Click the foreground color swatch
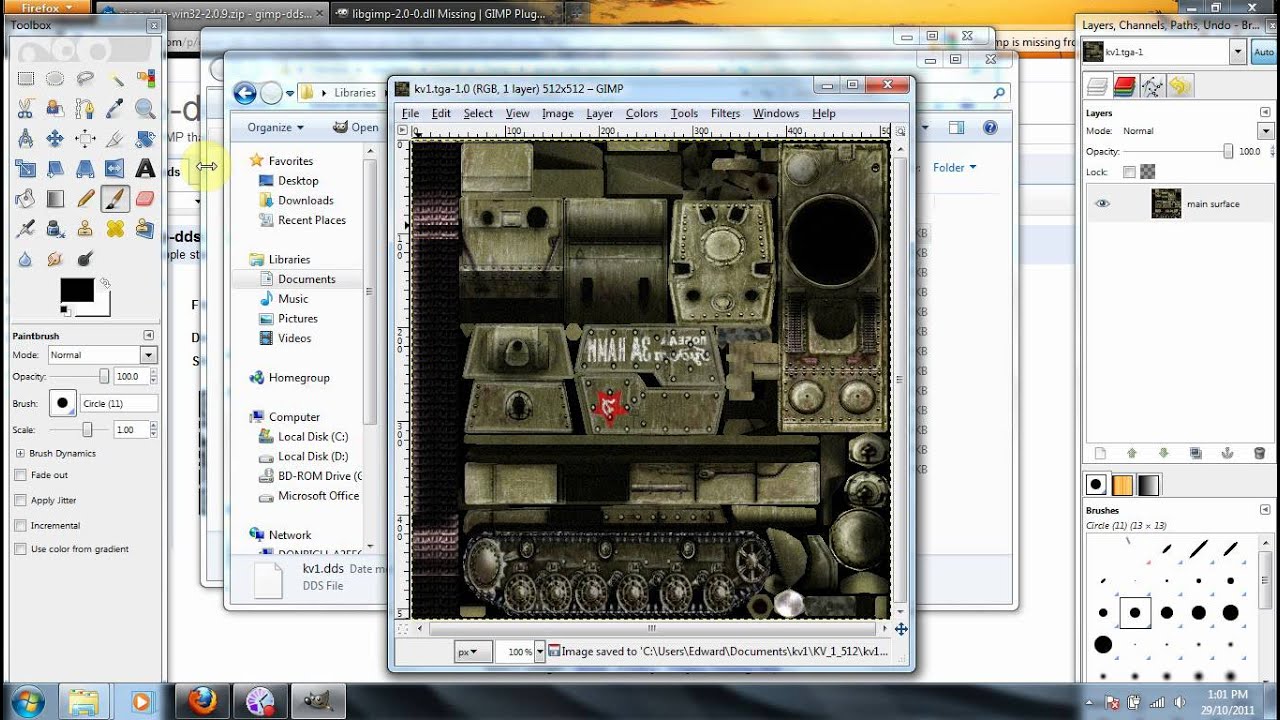Screen dimensions: 1280x720 point(77,290)
